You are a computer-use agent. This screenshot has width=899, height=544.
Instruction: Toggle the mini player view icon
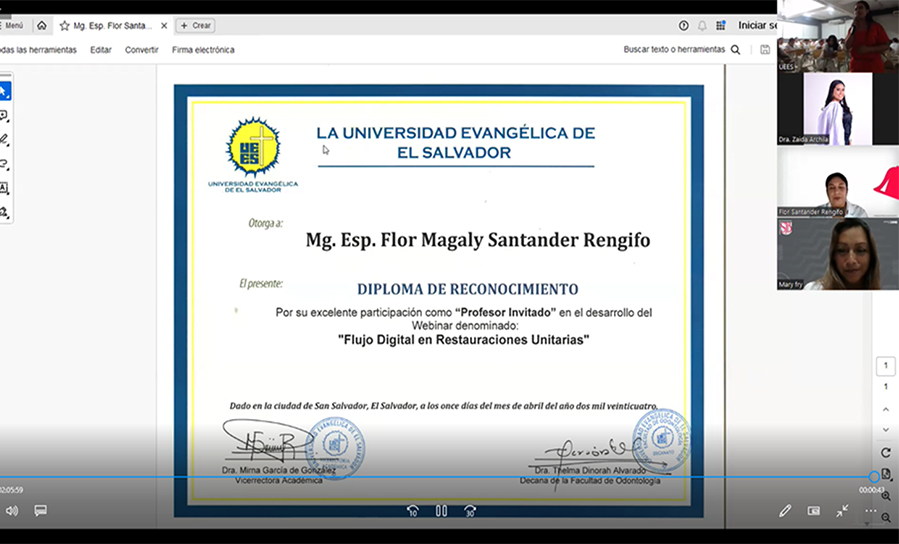(x=814, y=510)
